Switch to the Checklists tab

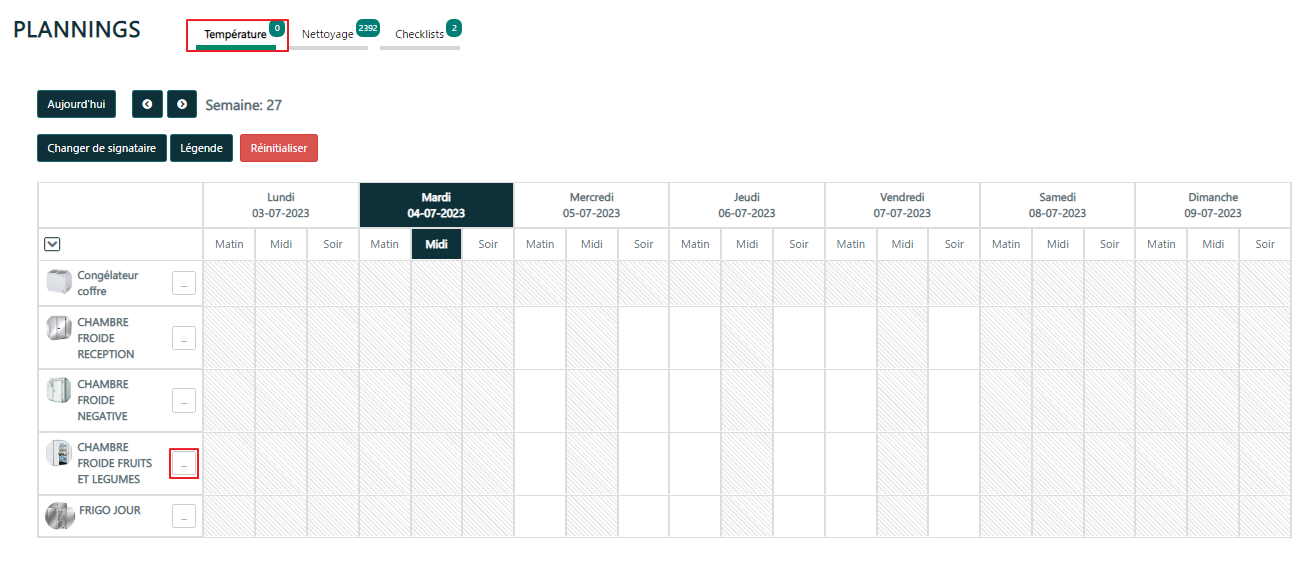pyautogui.click(x=419, y=34)
